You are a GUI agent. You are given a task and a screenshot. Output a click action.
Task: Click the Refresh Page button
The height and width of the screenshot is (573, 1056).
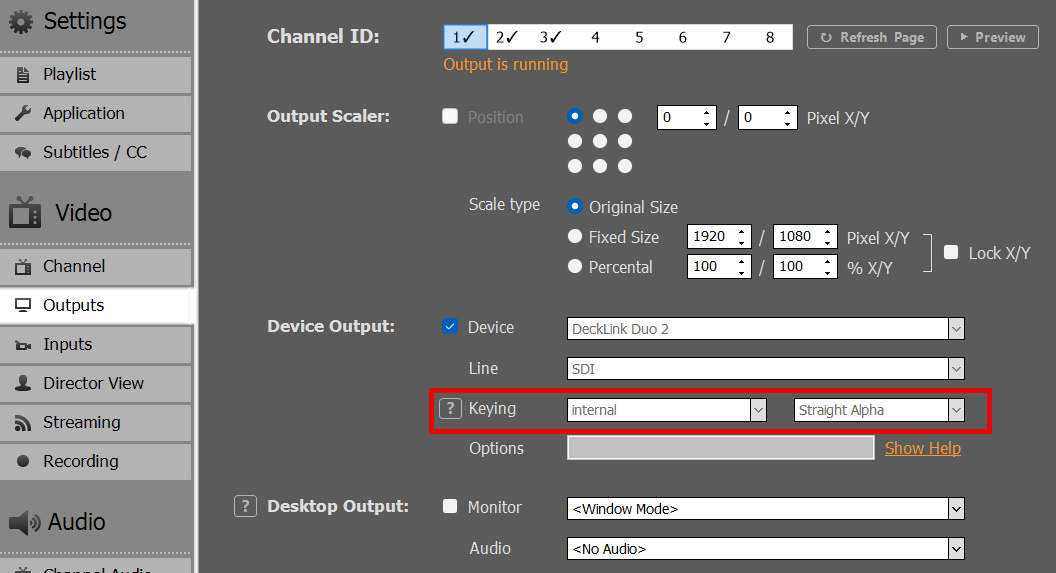point(871,37)
